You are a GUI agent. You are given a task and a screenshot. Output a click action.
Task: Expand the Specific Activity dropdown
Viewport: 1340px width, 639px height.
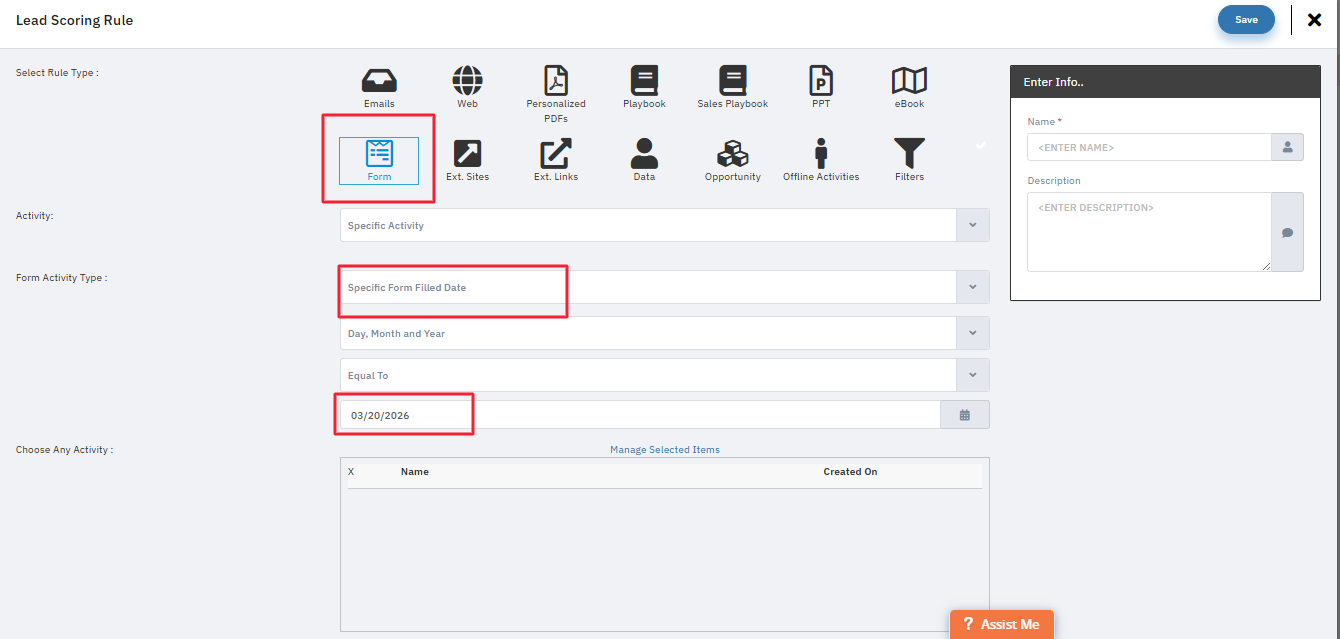972,225
